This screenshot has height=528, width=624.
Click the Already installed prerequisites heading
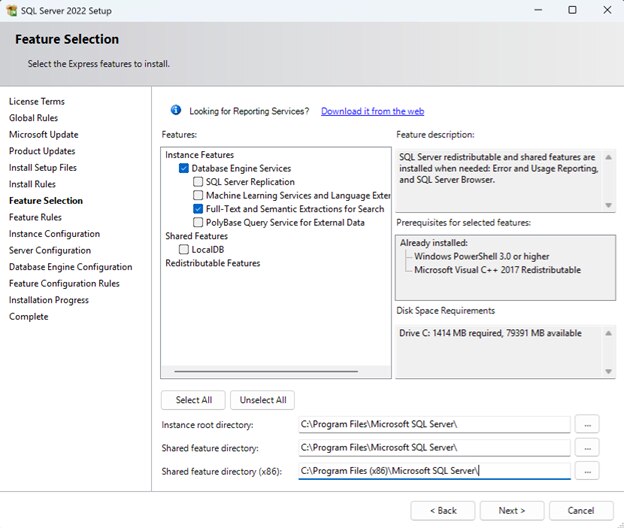pyautogui.click(x=433, y=243)
